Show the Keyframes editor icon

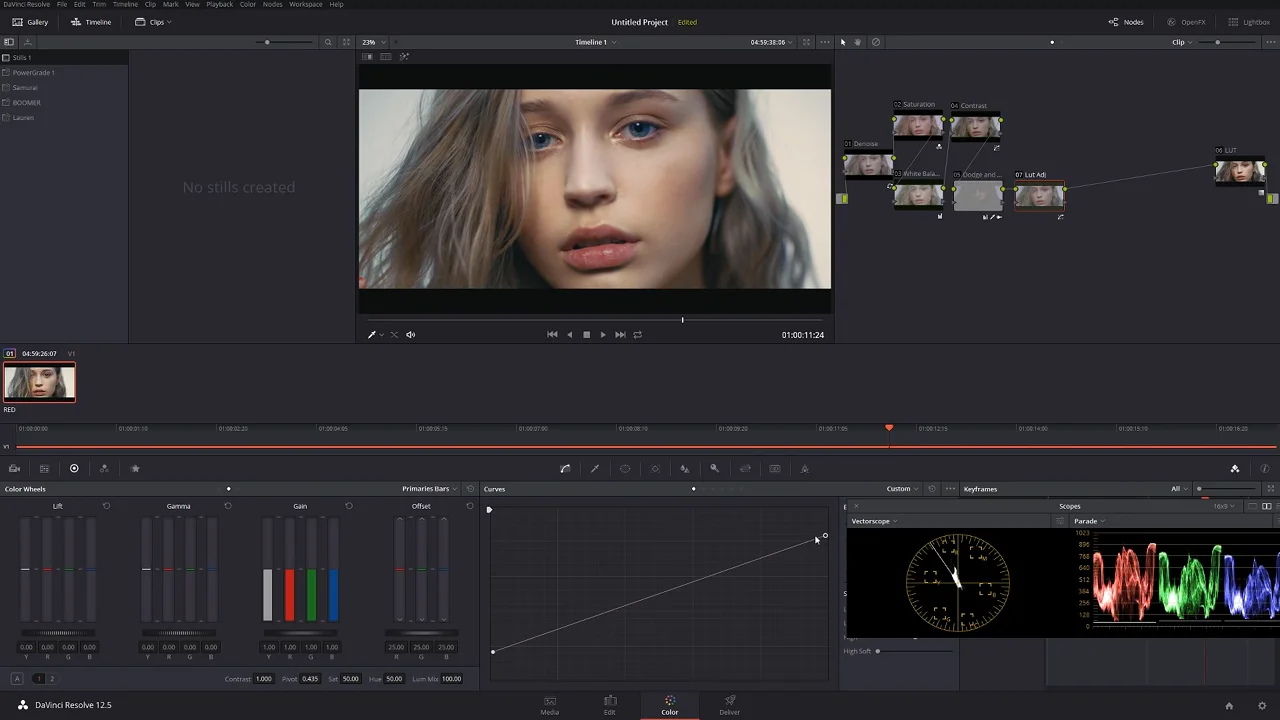click(1235, 468)
